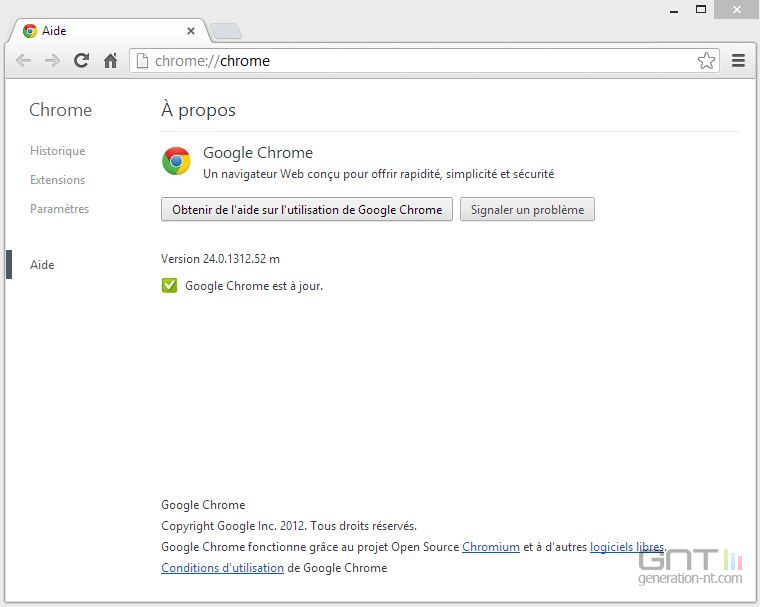Click the Chrome sidebar title
The height and width of the screenshot is (607, 760).
coord(61,110)
